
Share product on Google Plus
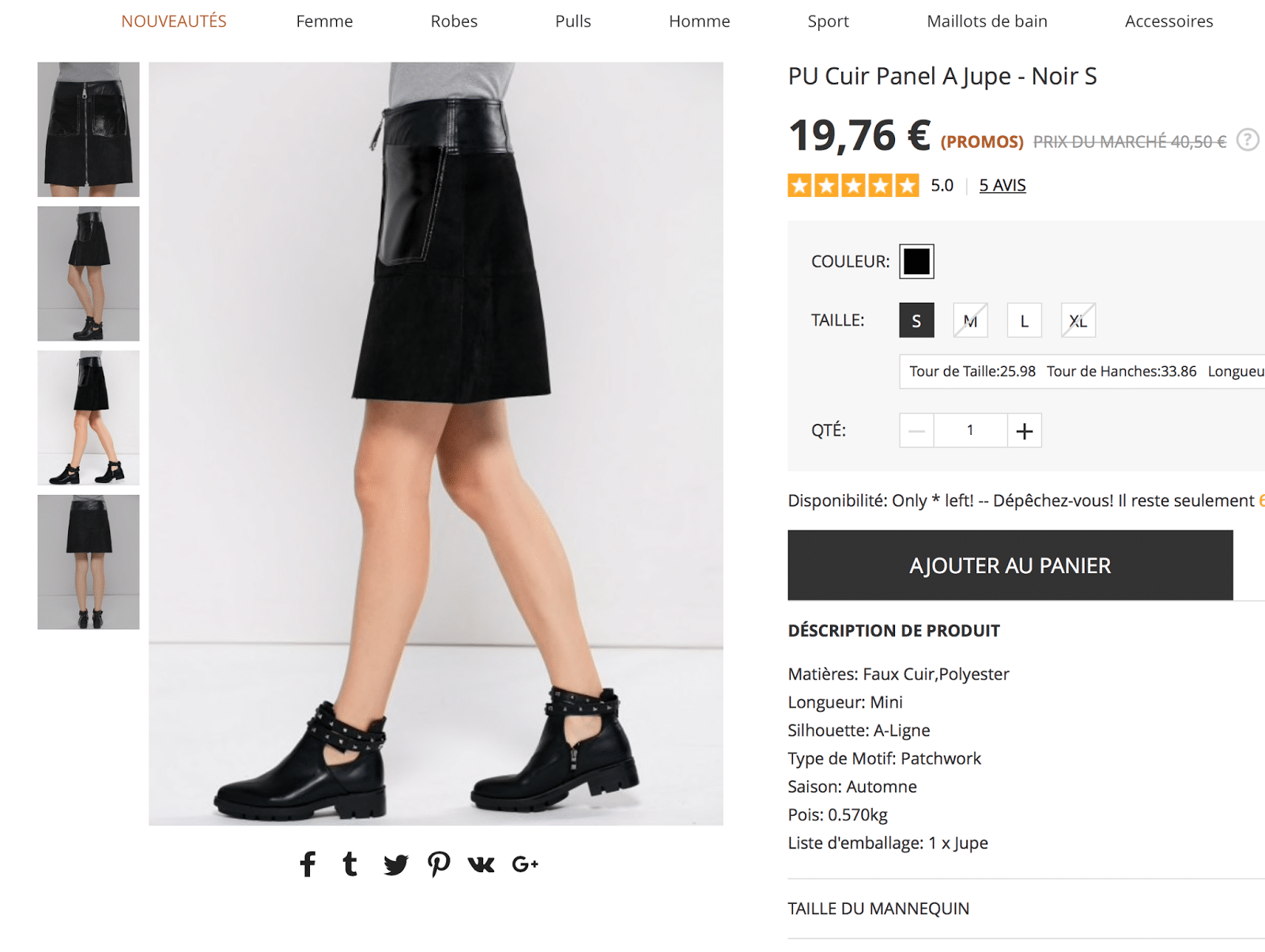(525, 865)
